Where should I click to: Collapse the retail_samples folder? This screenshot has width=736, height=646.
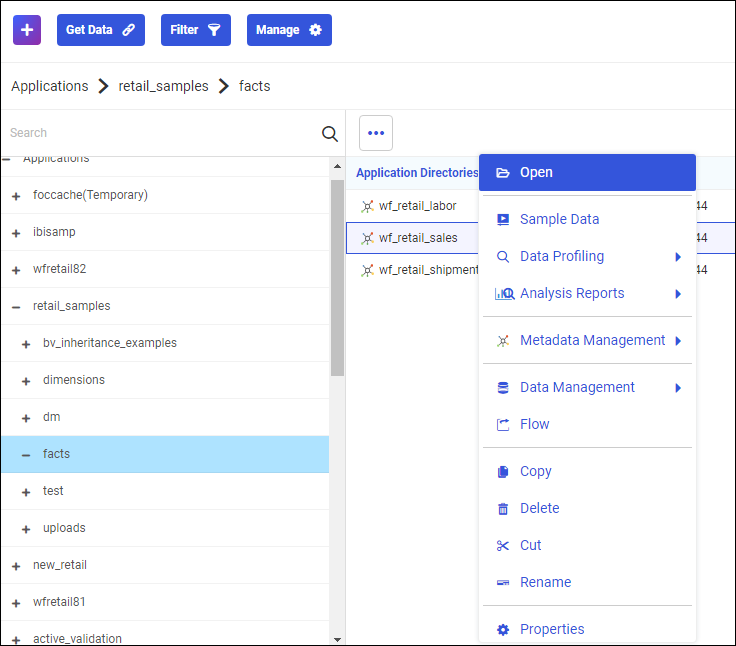click(16, 307)
